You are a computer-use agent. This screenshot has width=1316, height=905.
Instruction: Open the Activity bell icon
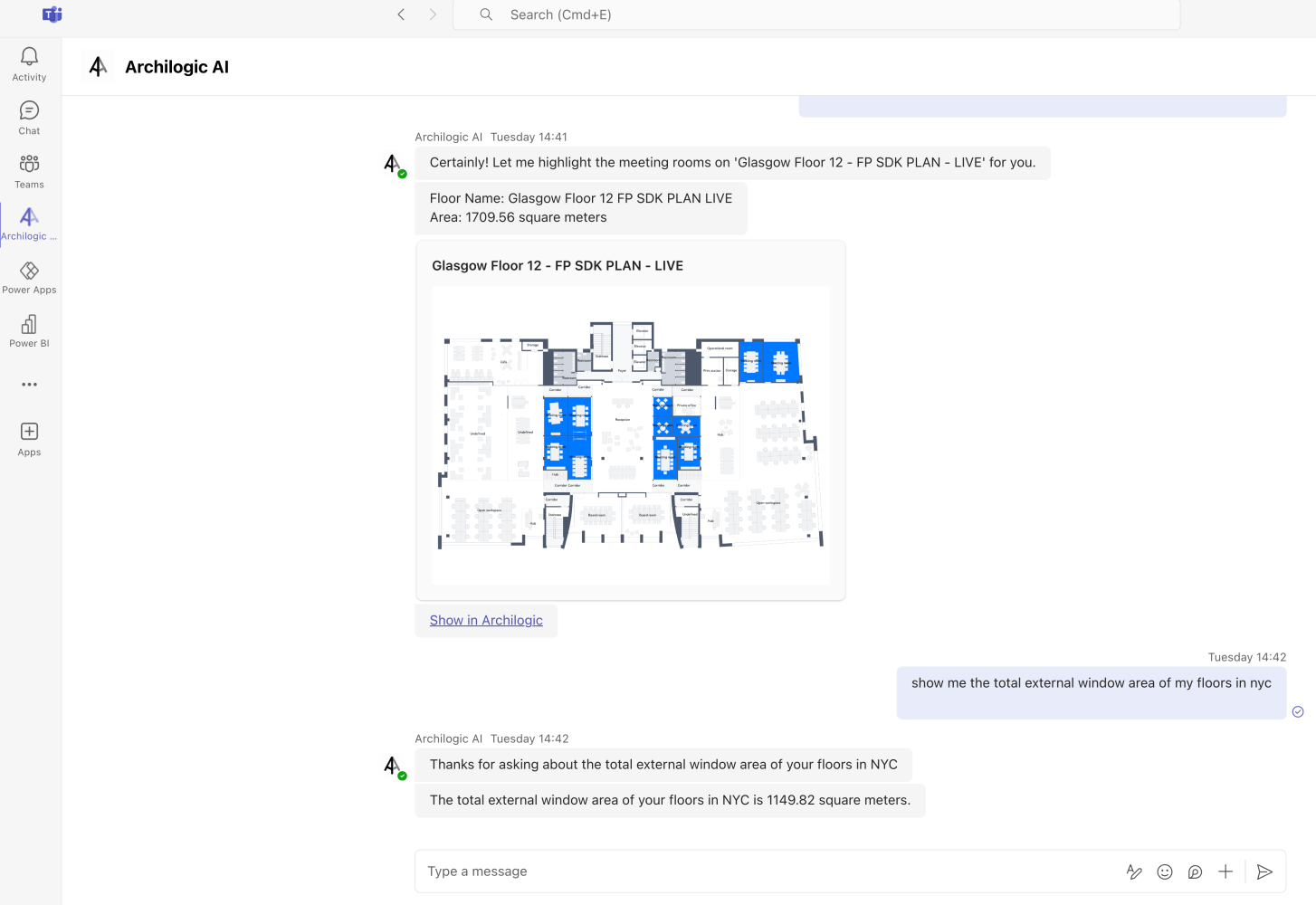click(x=29, y=64)
